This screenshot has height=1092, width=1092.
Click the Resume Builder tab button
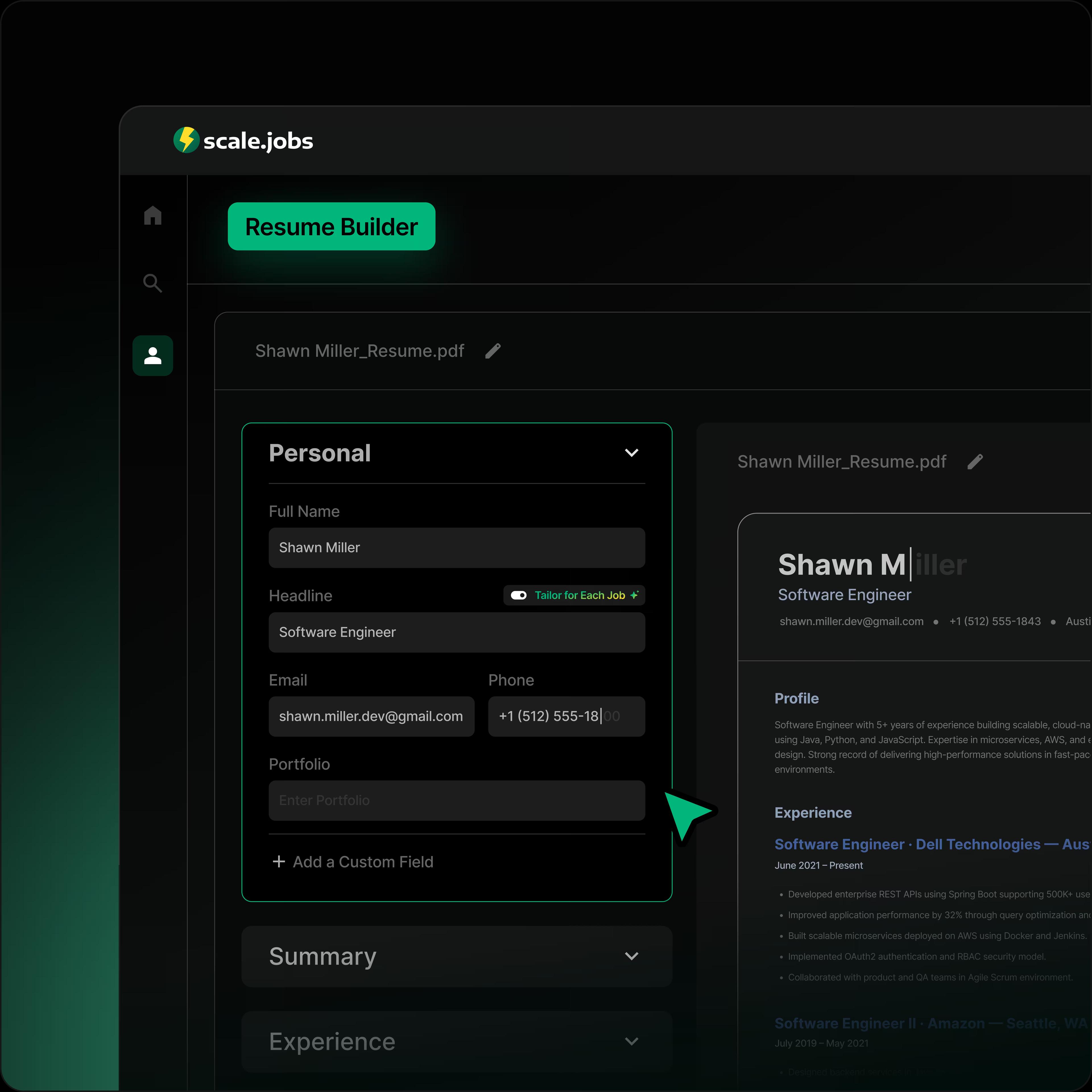tap(331, 227)
